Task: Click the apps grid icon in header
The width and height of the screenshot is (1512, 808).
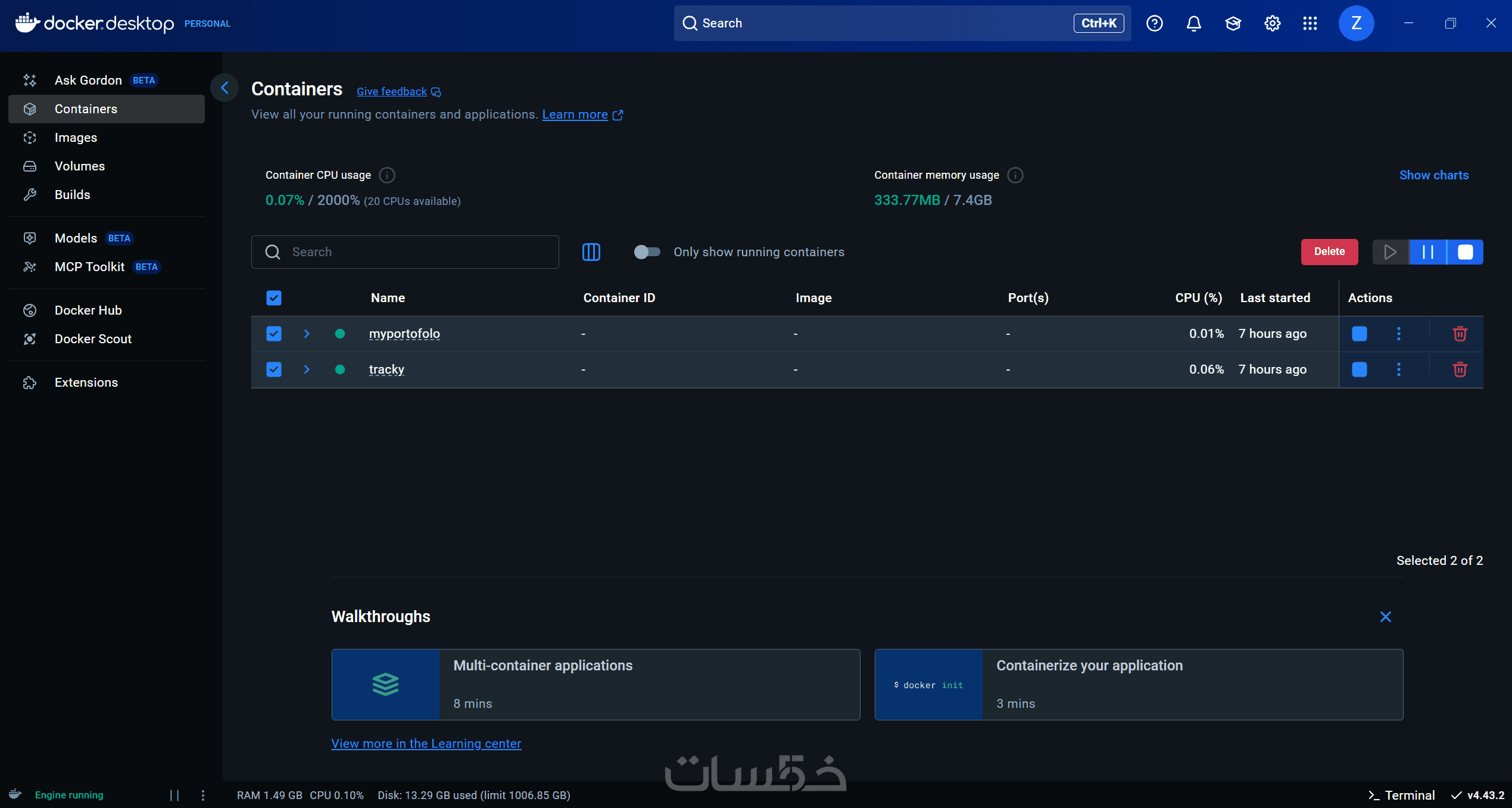Action: tap(1310, 23)
